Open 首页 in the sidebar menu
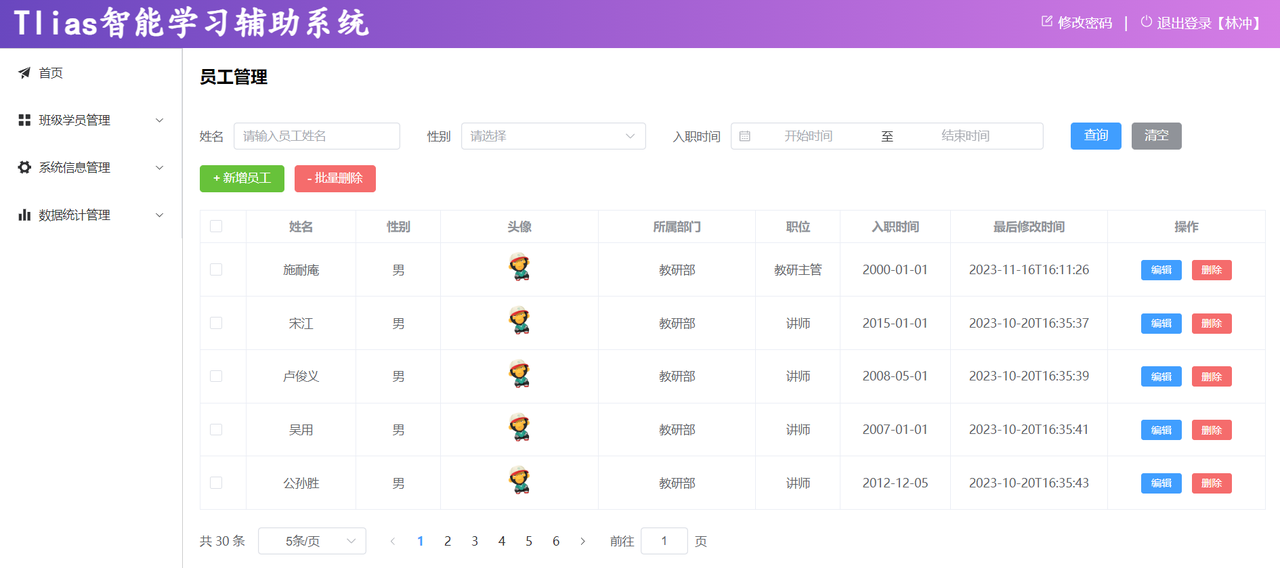The height and width of the screenshot is (568, 1280). pyautogui.click(x=51, y=73)
